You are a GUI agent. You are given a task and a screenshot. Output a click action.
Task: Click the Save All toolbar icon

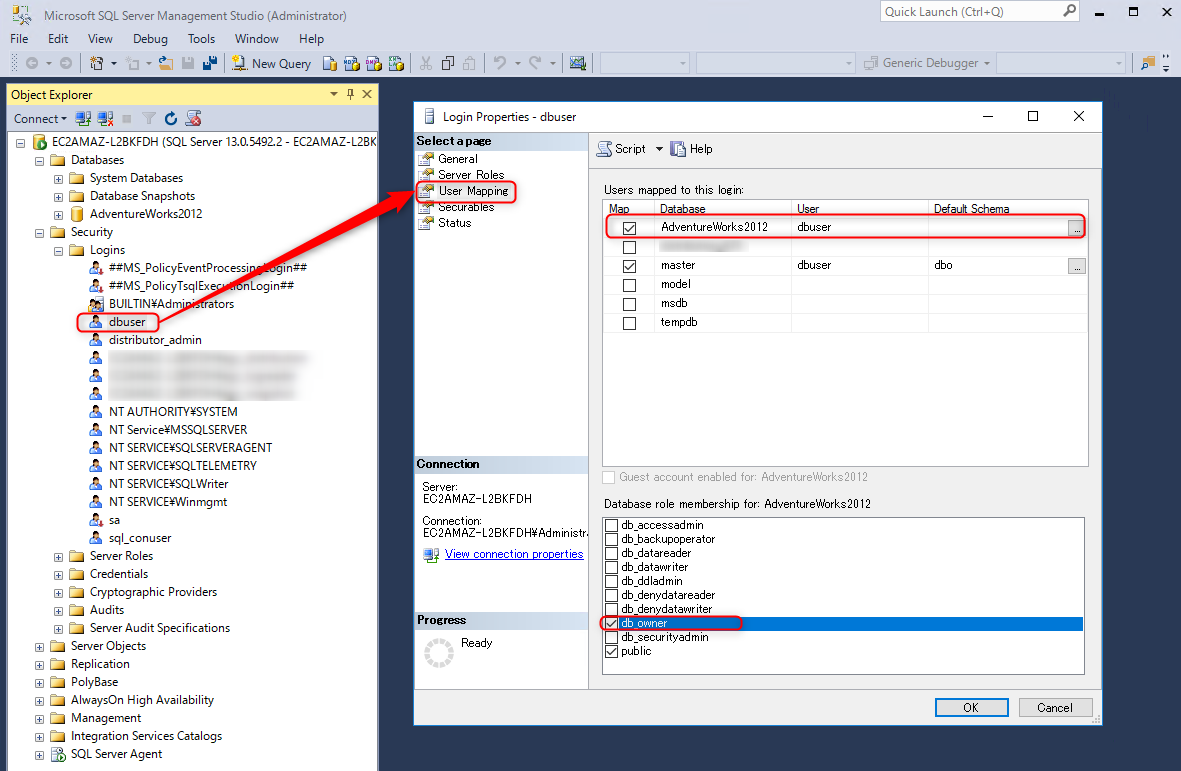210,63
